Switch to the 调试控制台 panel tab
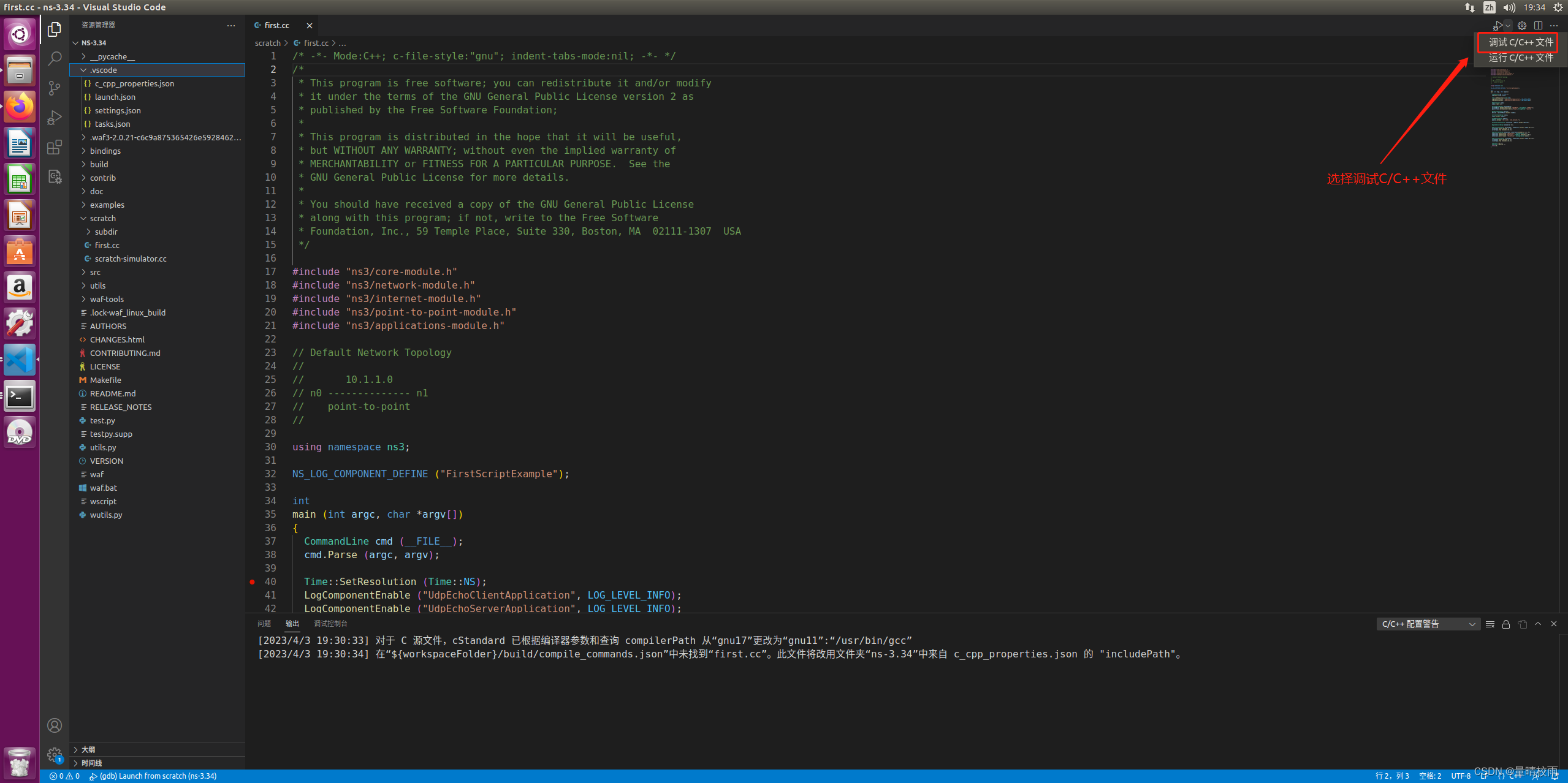1568x783 pixels. click(x=330, y=624)
